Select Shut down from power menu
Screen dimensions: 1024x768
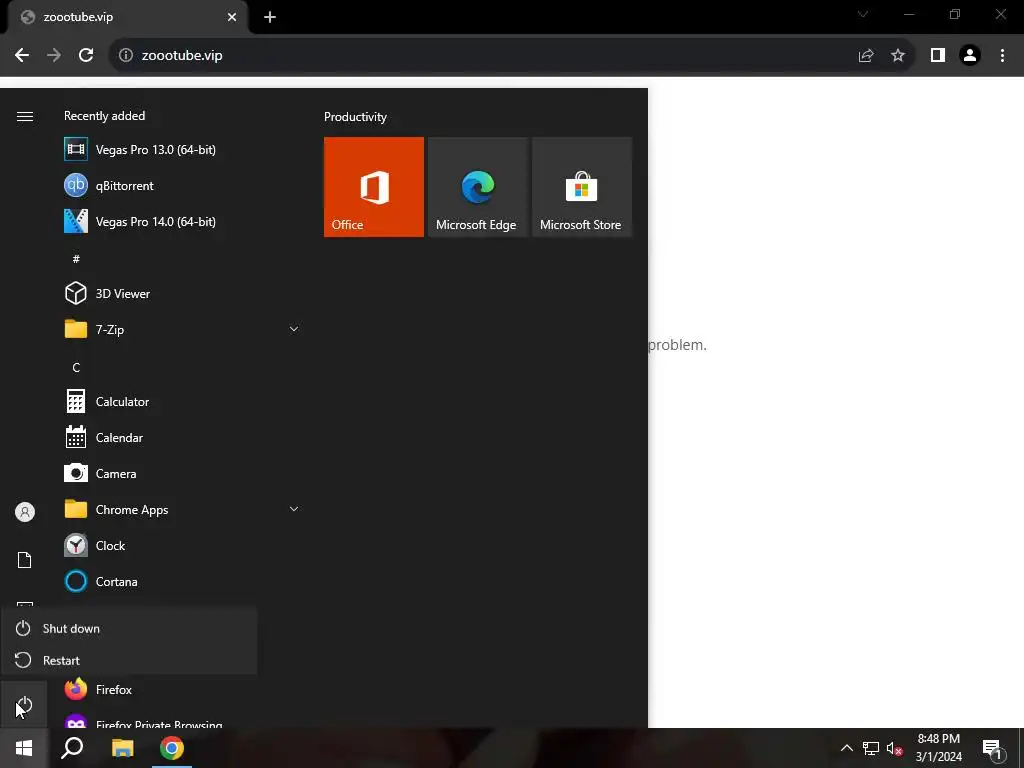[x=129, y=628]
